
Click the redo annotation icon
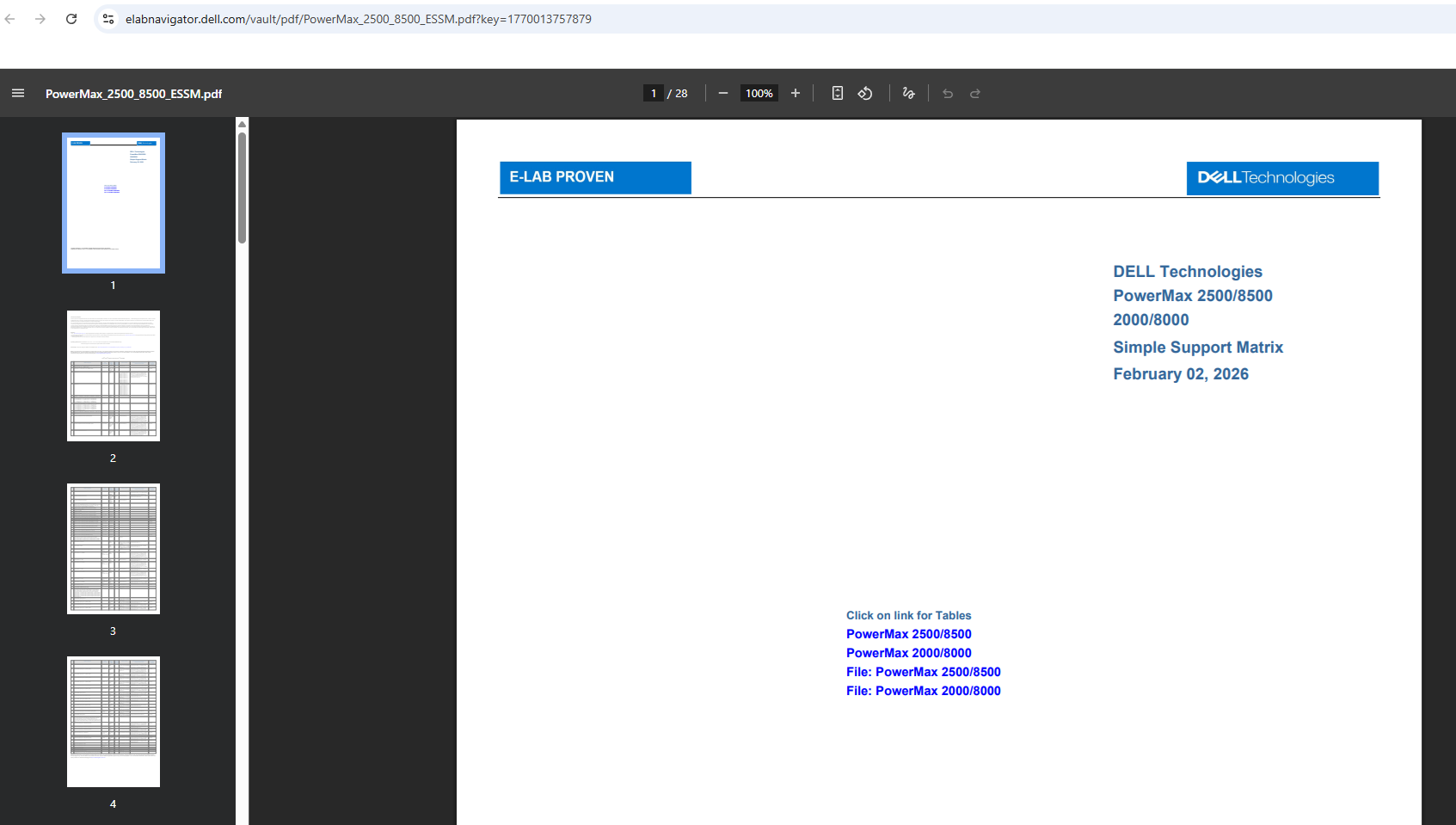click(975, 93)
